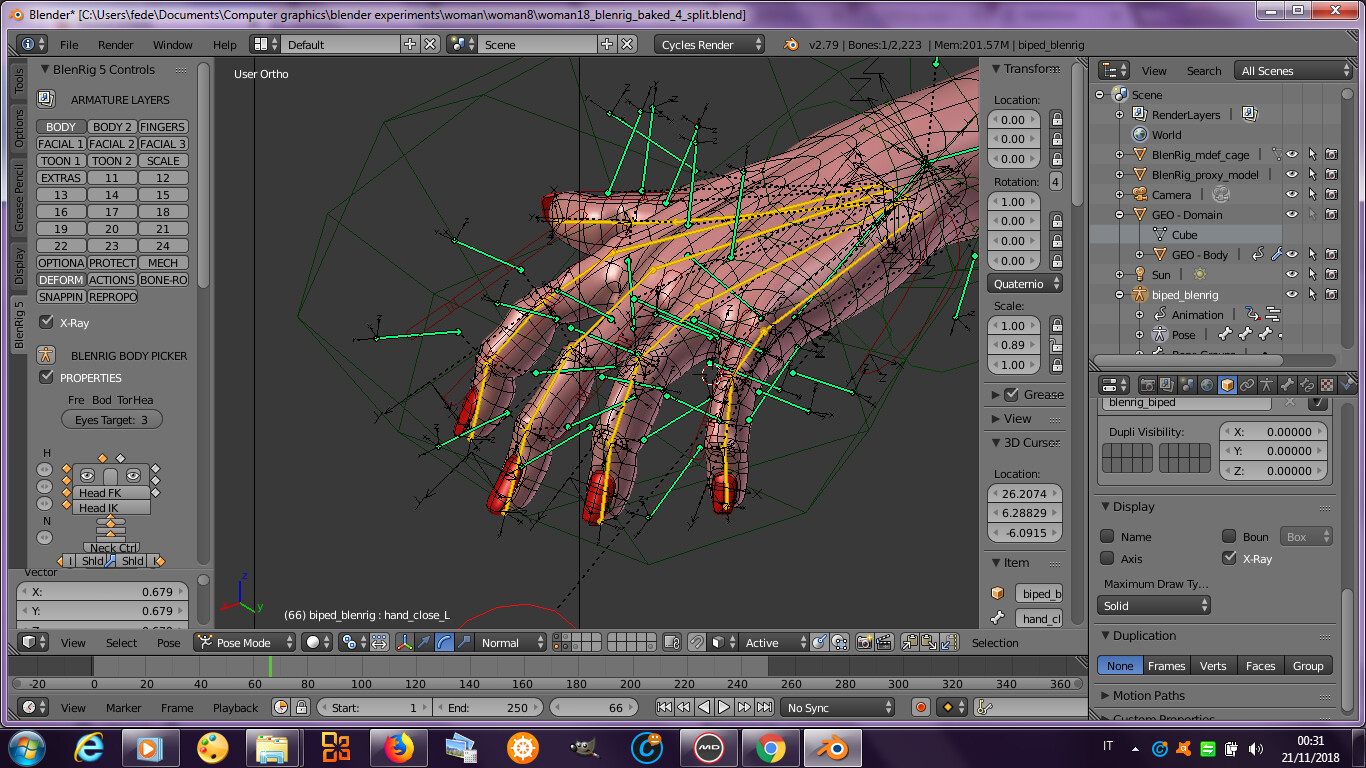The image size is (1366, 768).
Task: Set duplication type to Group
Action: (1308, 665)
